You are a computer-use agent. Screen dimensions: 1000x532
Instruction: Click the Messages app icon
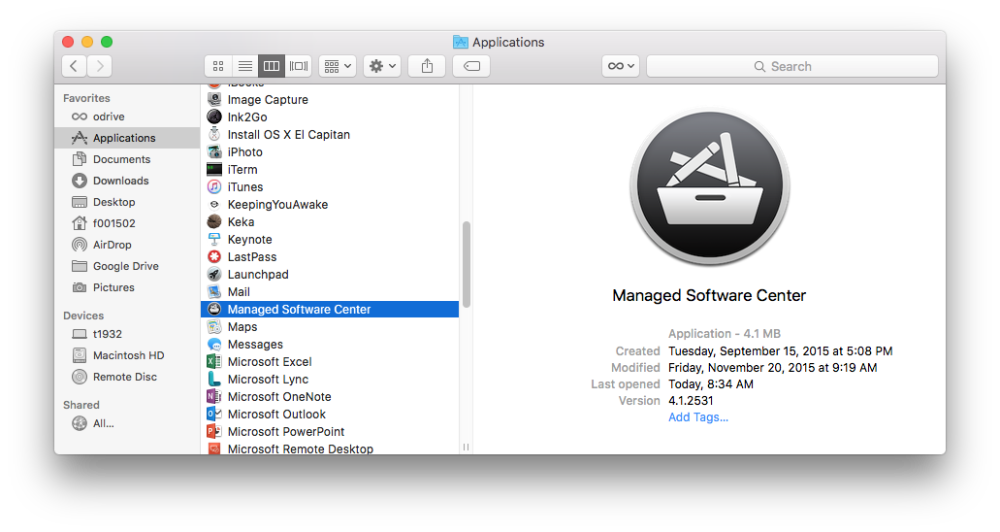[x=214, y=344]
